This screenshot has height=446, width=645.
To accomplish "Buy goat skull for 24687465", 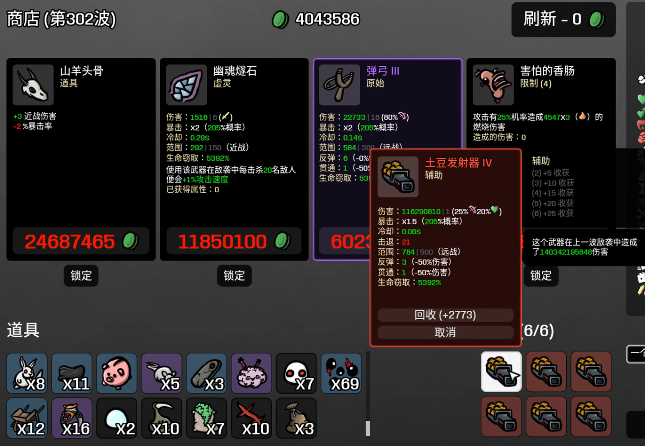I will [81, 241].
